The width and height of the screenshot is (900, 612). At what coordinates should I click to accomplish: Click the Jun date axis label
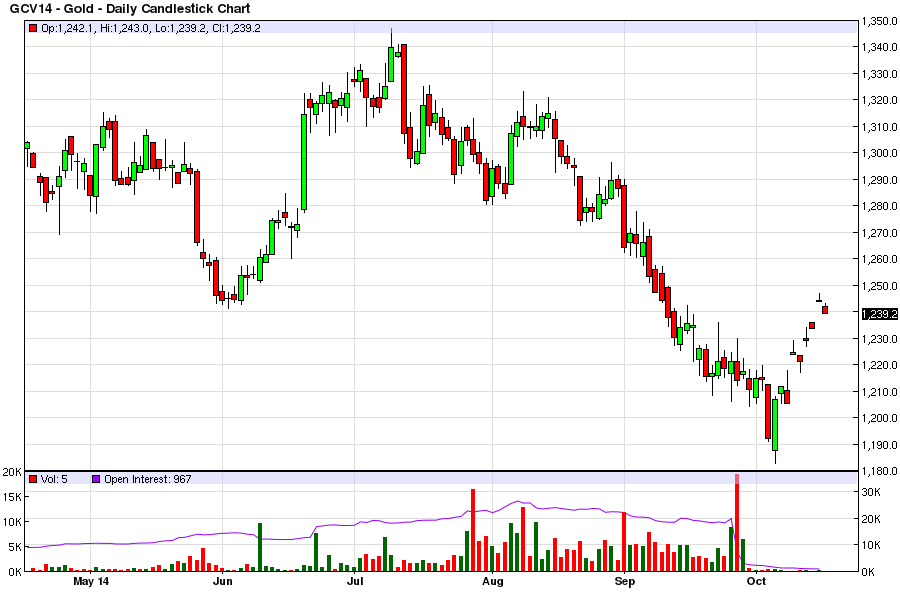pos(223,581)
